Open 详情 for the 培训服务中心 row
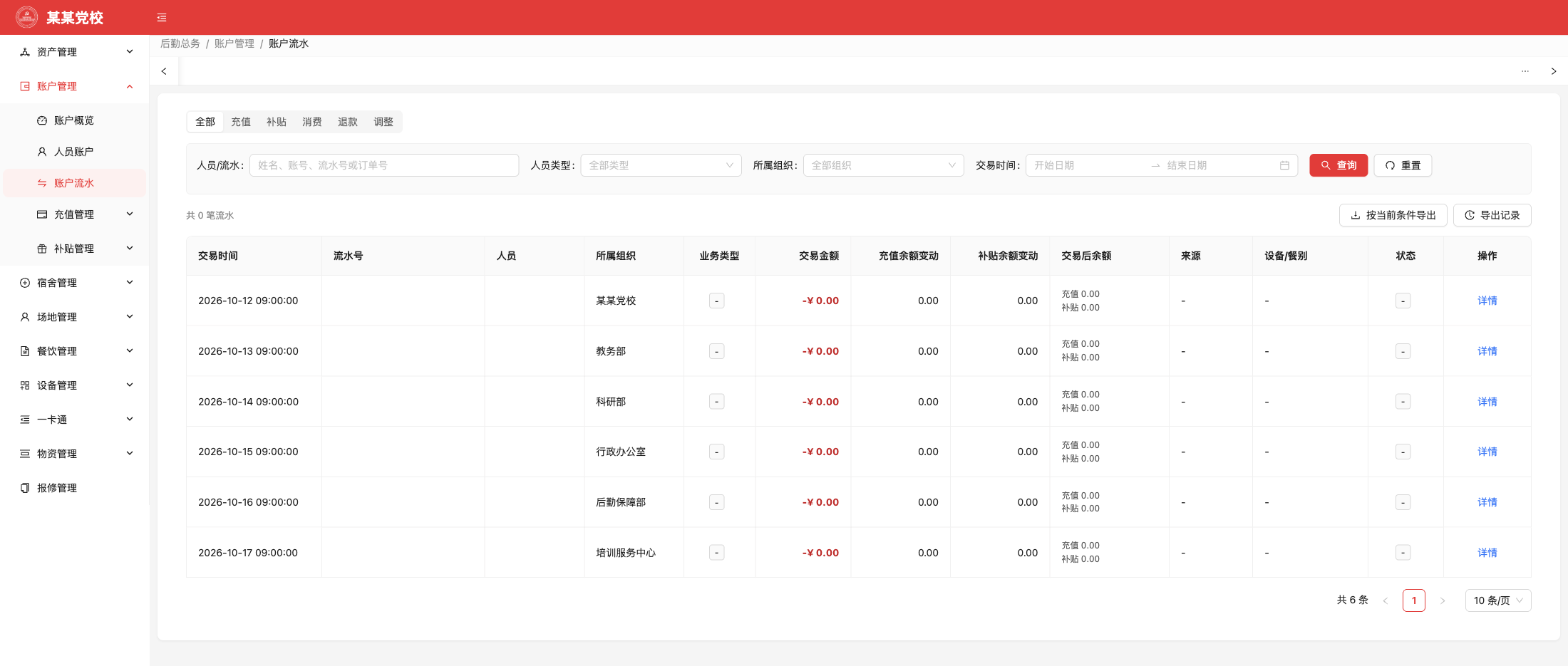 tap(1487, 553)
